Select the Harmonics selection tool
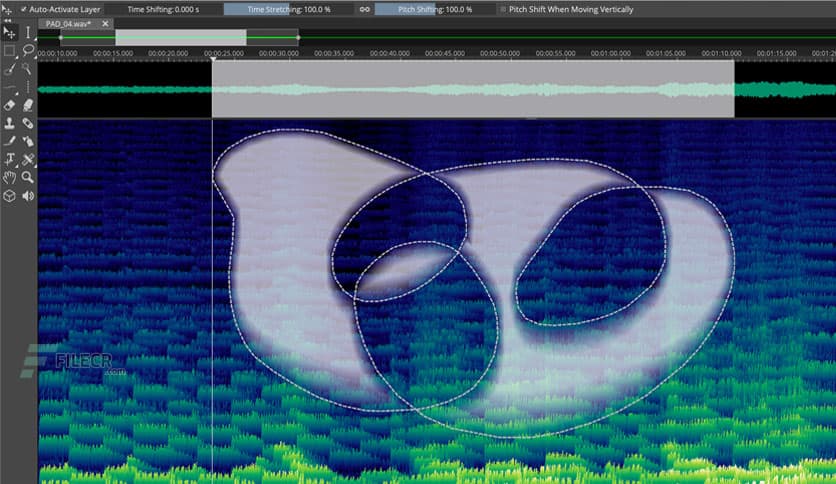This screenshot has height=484, width=836. (9, 87)
